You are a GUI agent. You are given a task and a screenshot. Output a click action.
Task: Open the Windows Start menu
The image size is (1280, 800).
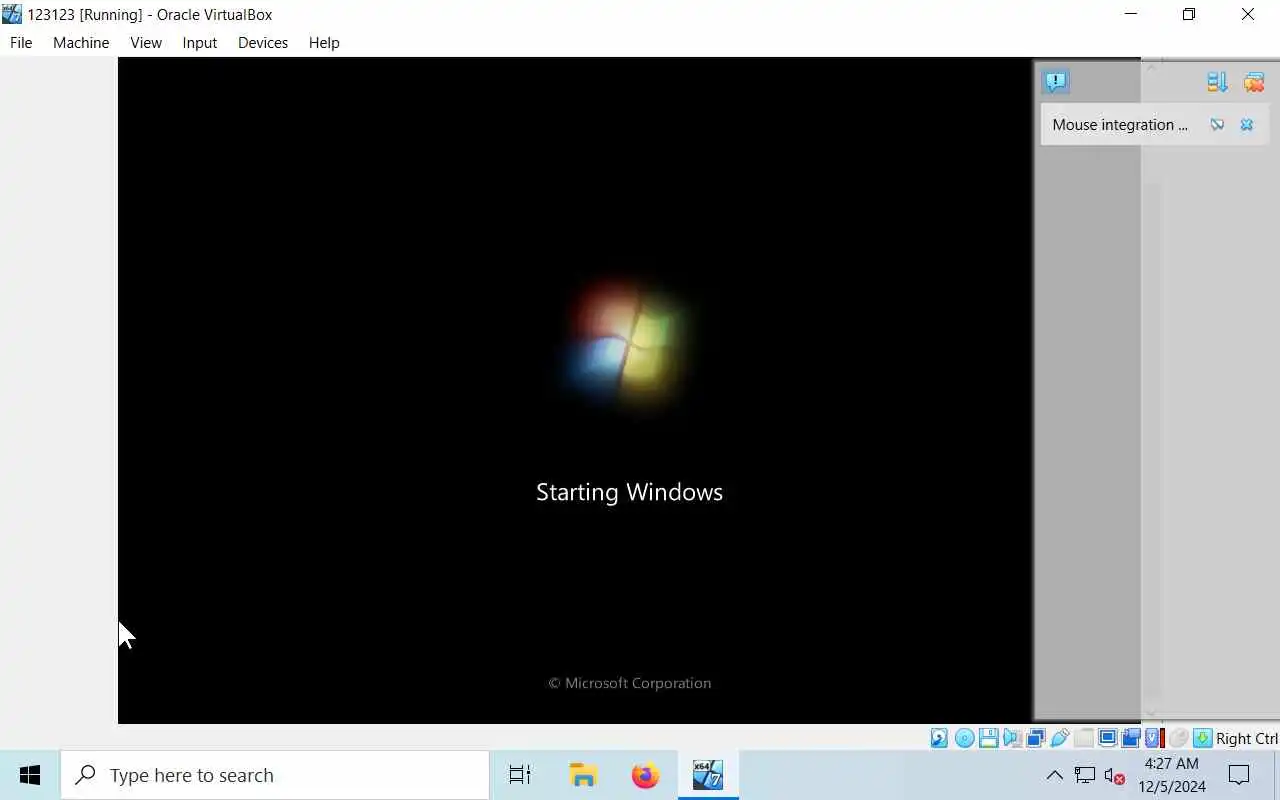click(30, 775)
